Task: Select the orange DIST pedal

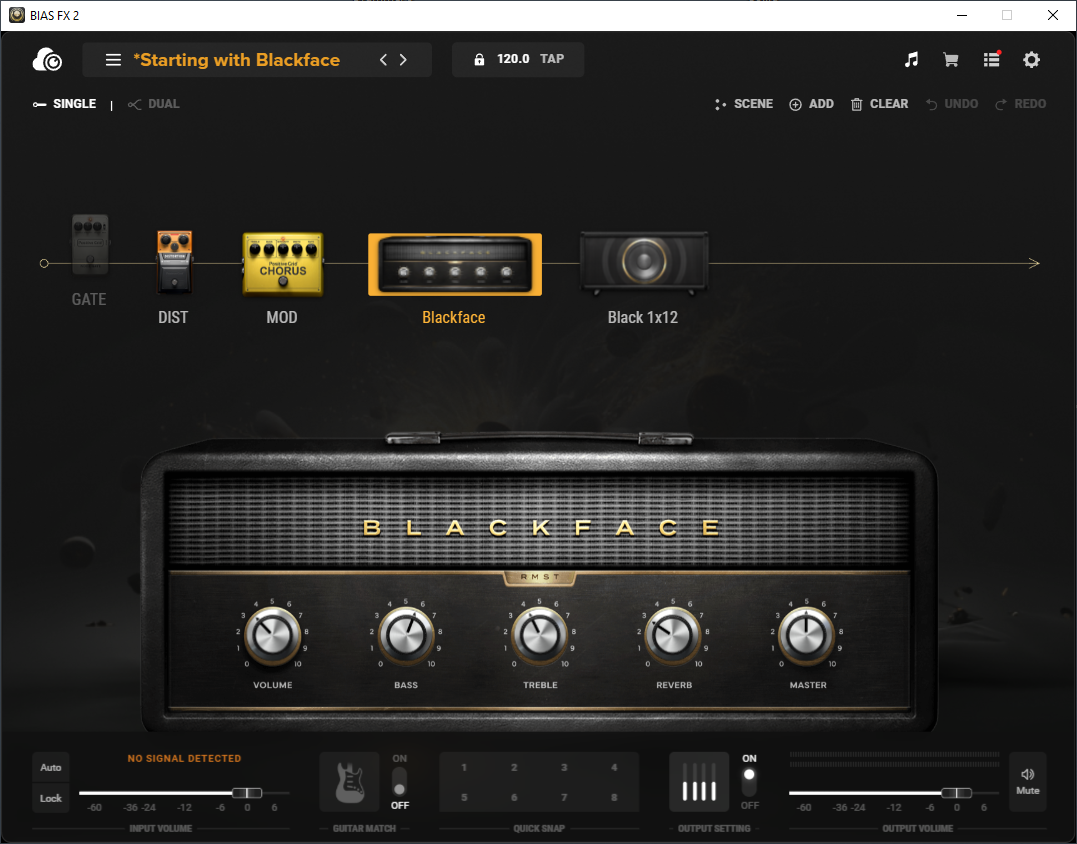Action: coord(174,262)
